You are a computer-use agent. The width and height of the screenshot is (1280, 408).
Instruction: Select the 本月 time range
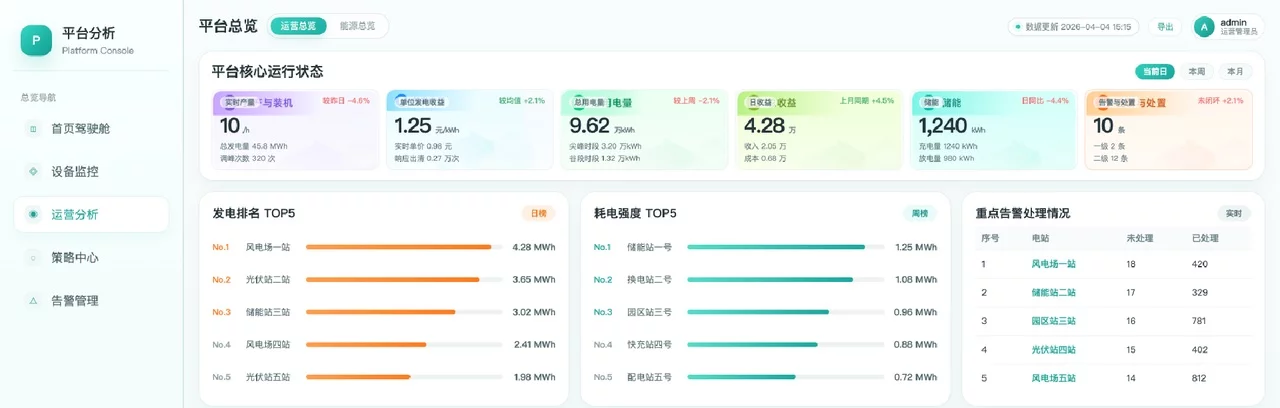click(1236, 72)
